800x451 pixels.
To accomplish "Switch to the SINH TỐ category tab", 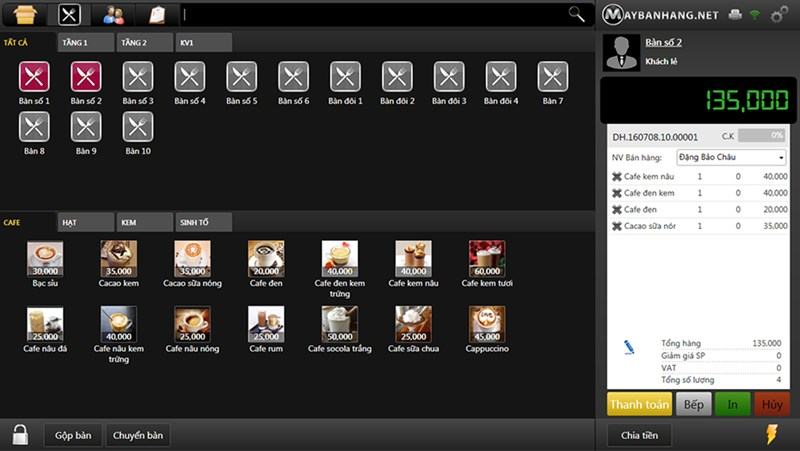I will [x=203, y=222].
